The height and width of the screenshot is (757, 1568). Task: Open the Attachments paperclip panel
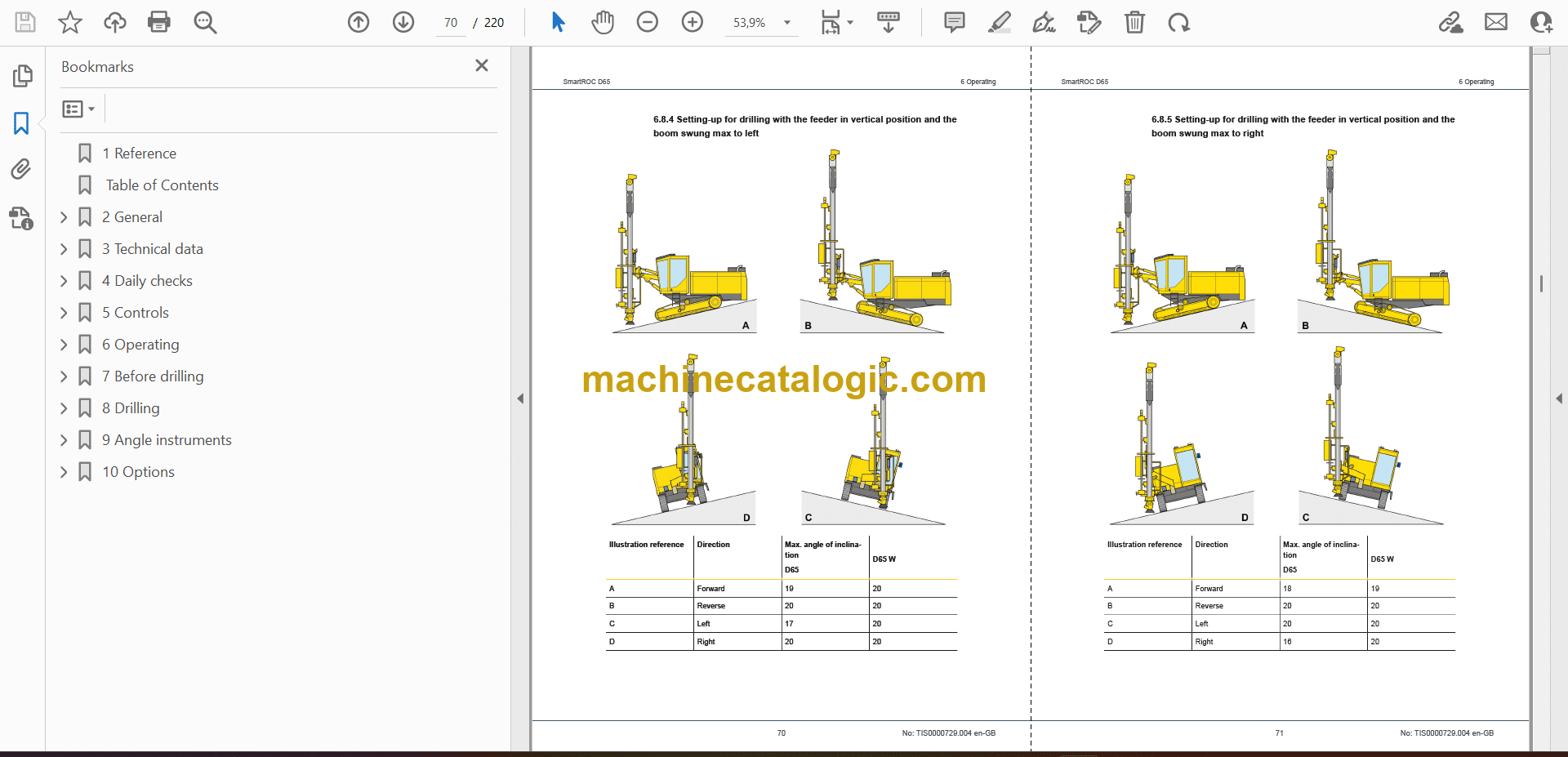[x=21, y=169]
